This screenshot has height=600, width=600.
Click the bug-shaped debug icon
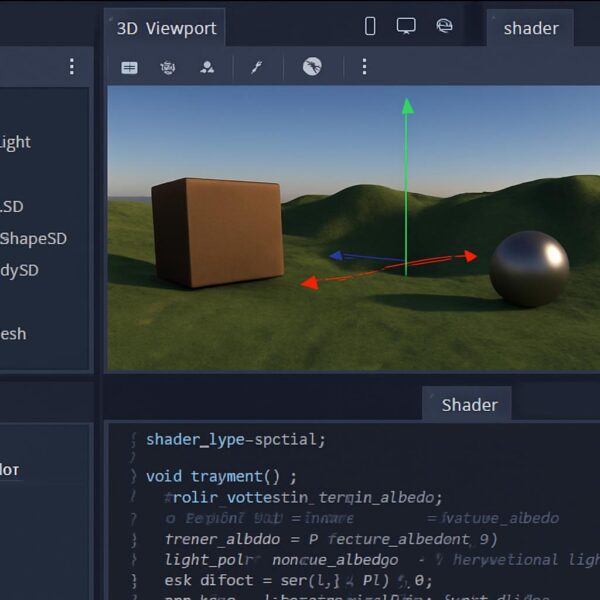point(168,68)
